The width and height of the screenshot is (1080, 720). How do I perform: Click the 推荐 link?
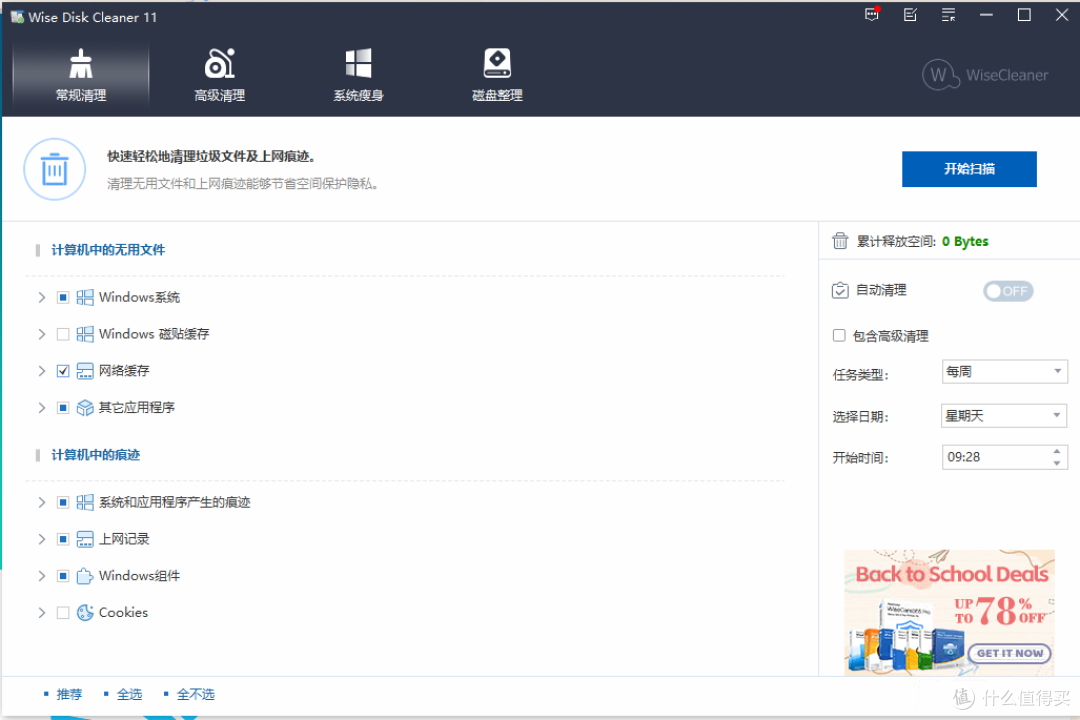pos(69,695)
